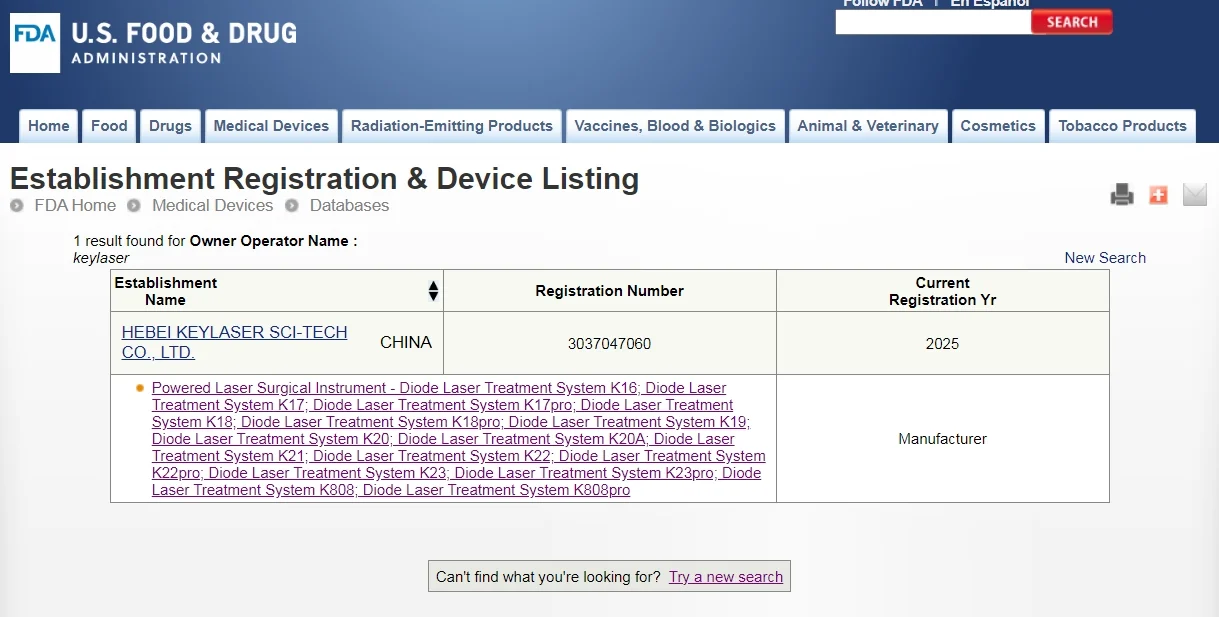Click the orange plus share icon
Viewport: 1219px width, 617px height.
[1158, 195]
